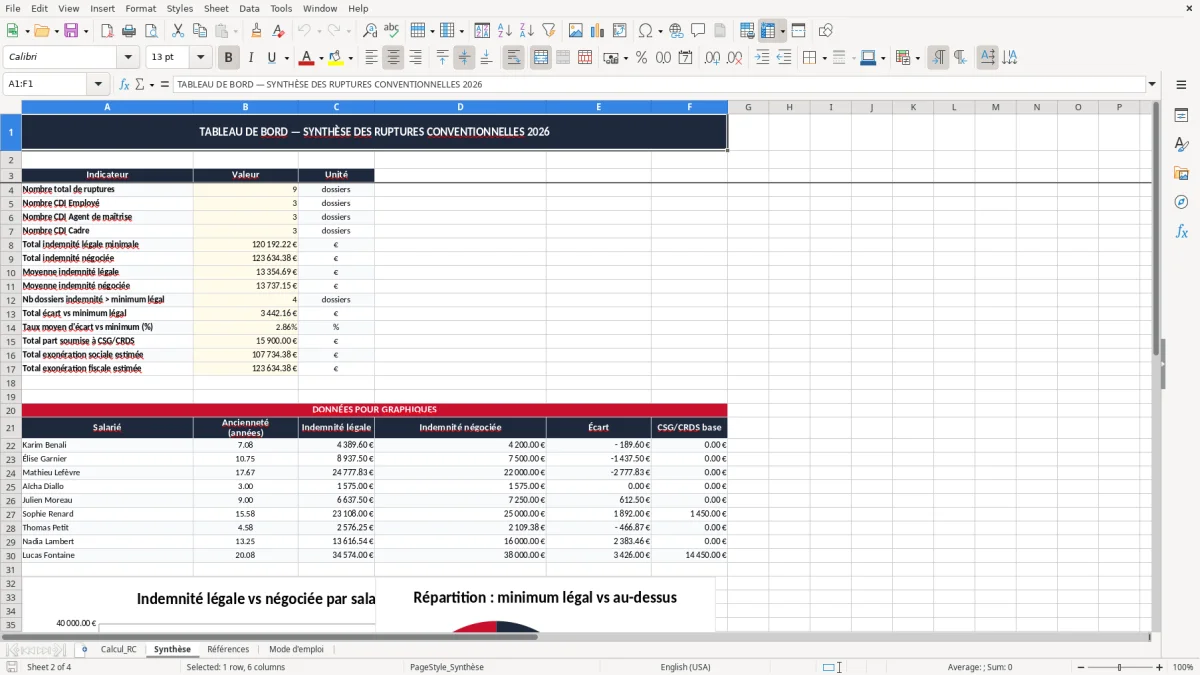1200x675 pixels.
Task: Open Find & Replace
Action: [x=370, y=31]
